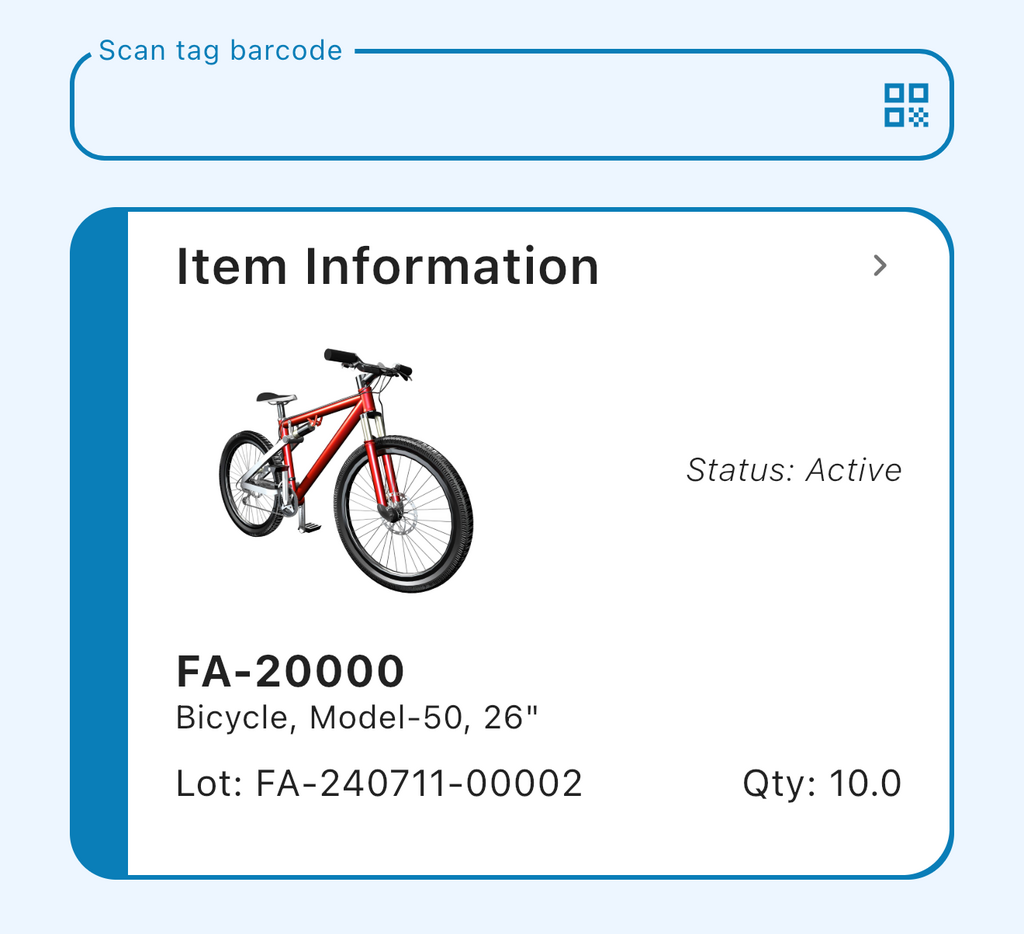Select the Lot: FA-240711-00002 text

point(379,784)
